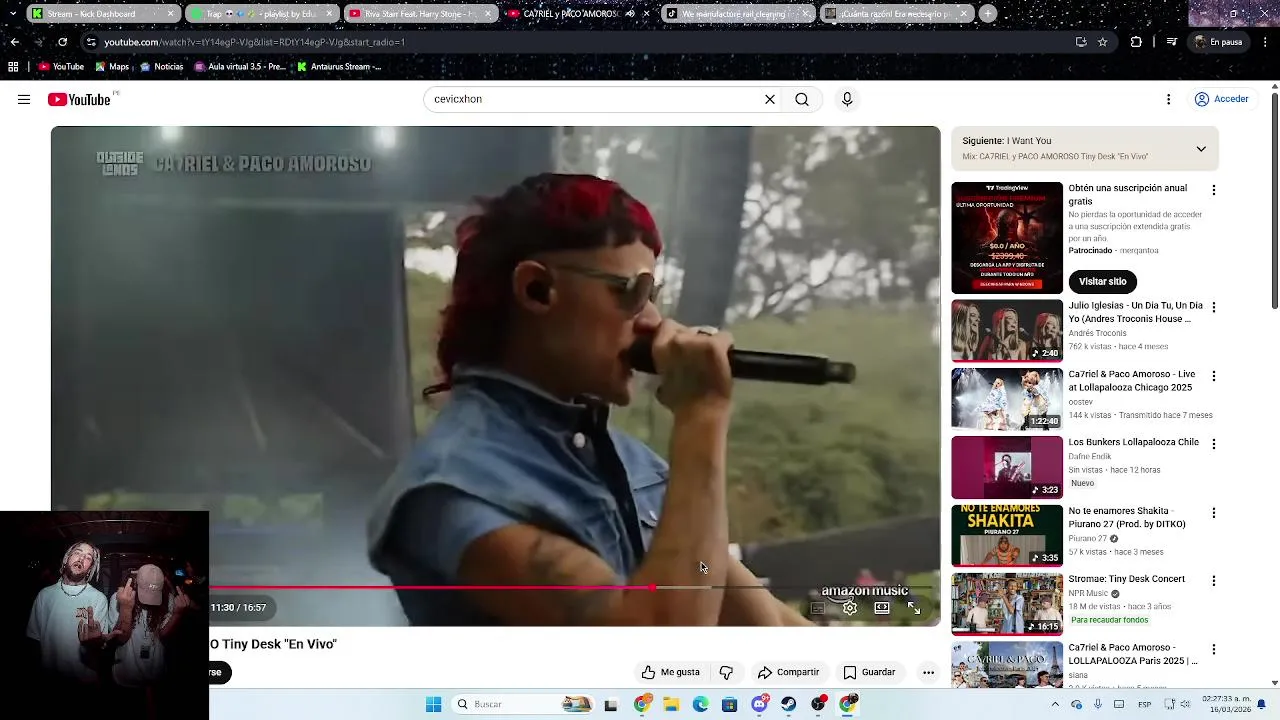Click Acceder to sign in
This screenshot has height=720, width=1280.
pyautogui.click(x=1221, y=99)
